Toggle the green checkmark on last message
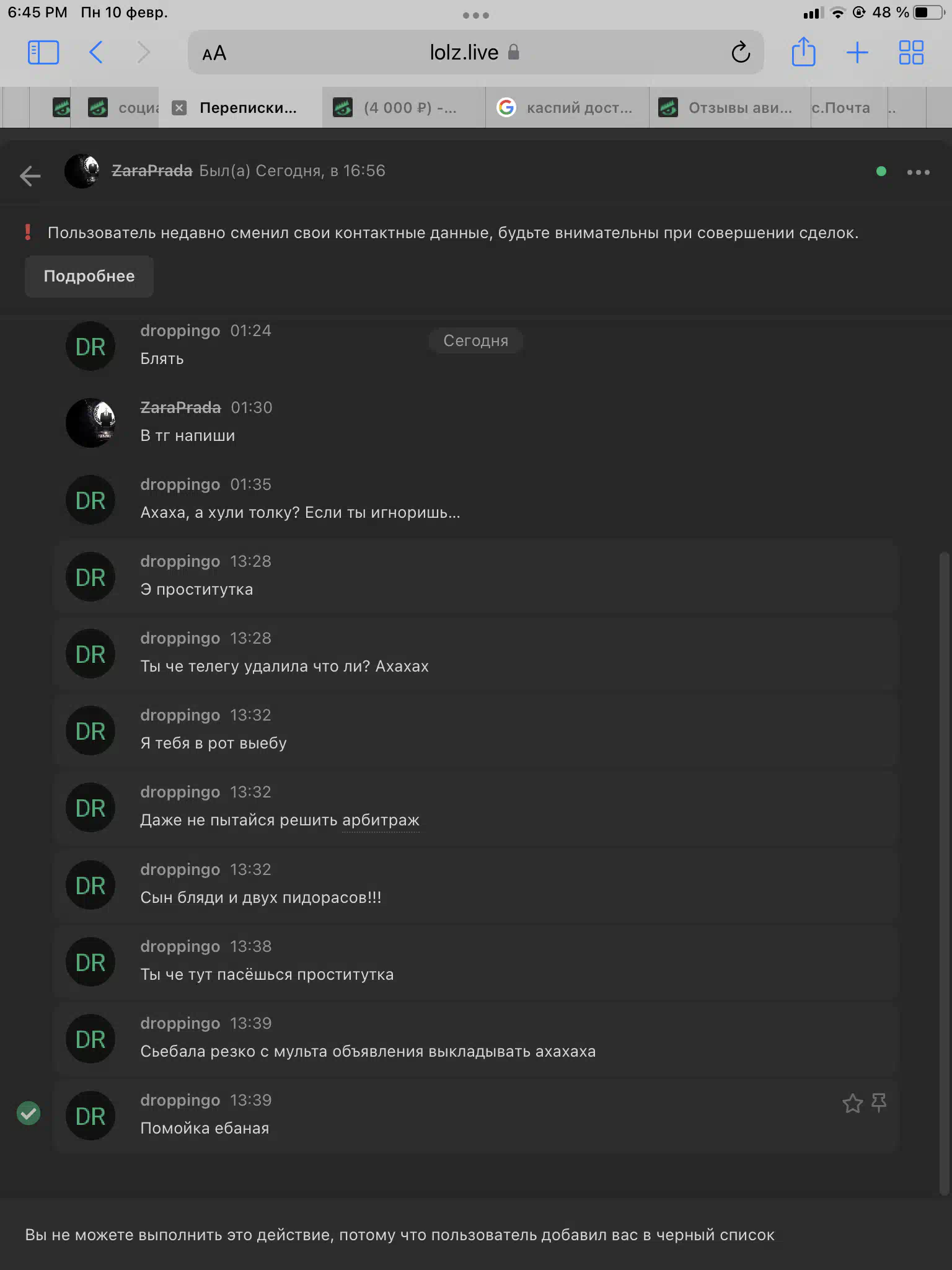This screenshot has height=1270, width=952. (x=29, y=1113)
